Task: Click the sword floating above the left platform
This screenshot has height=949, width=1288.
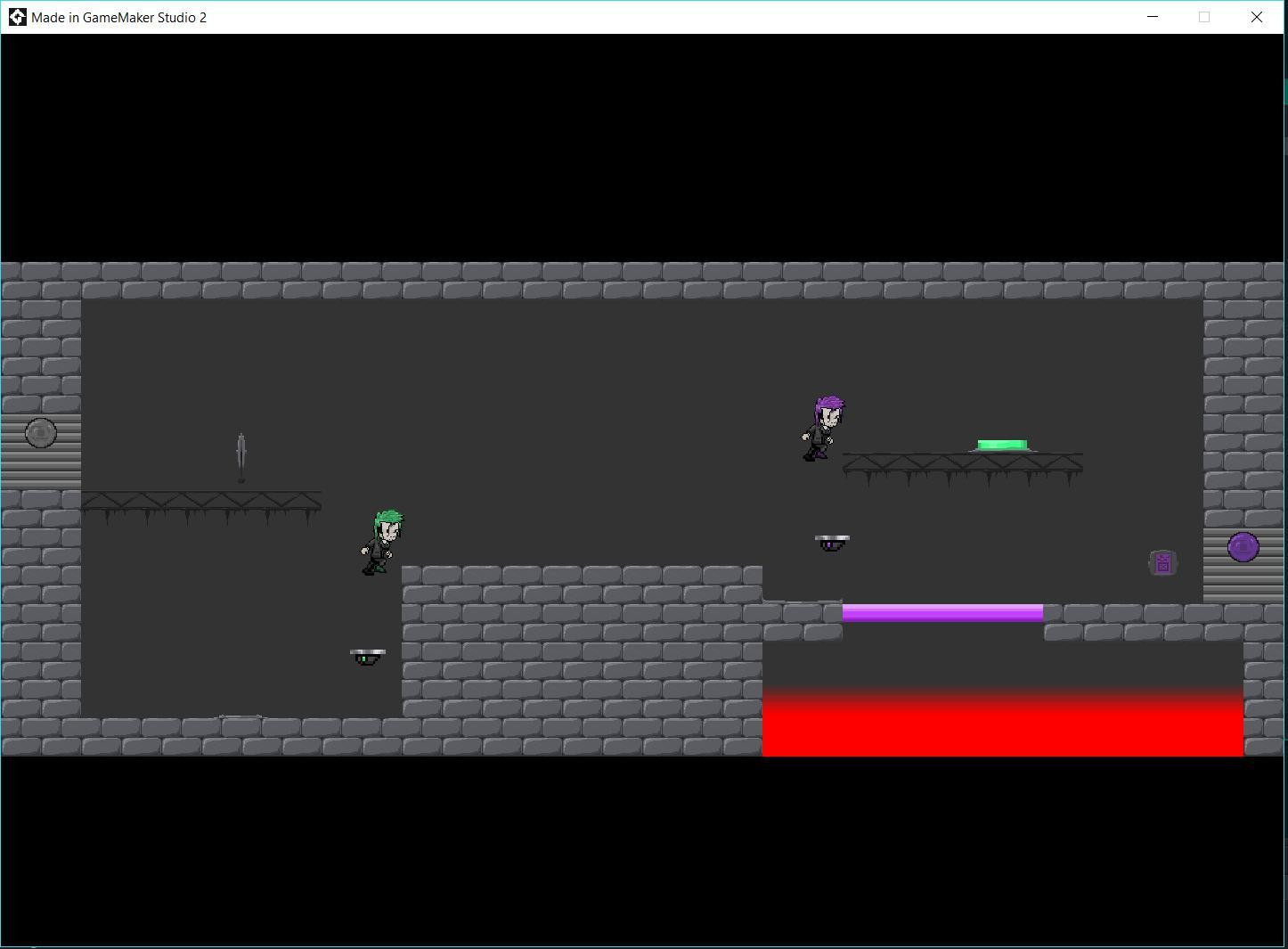Action: 240,458
